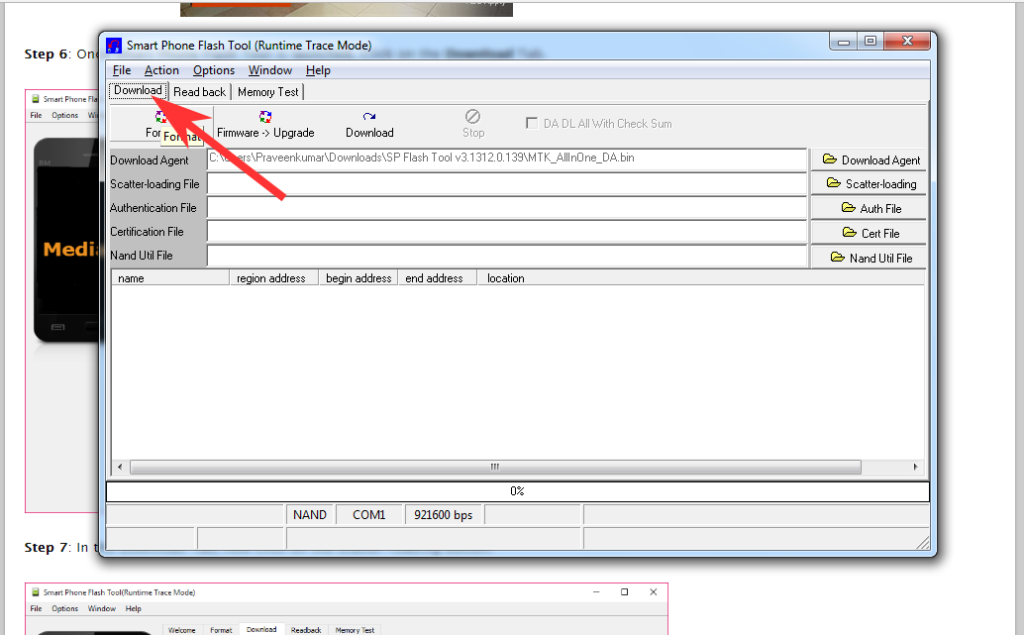Open the File menu in Flash Tool
1024x635 pixels.
pyautogui.click(x=121, y=71)
